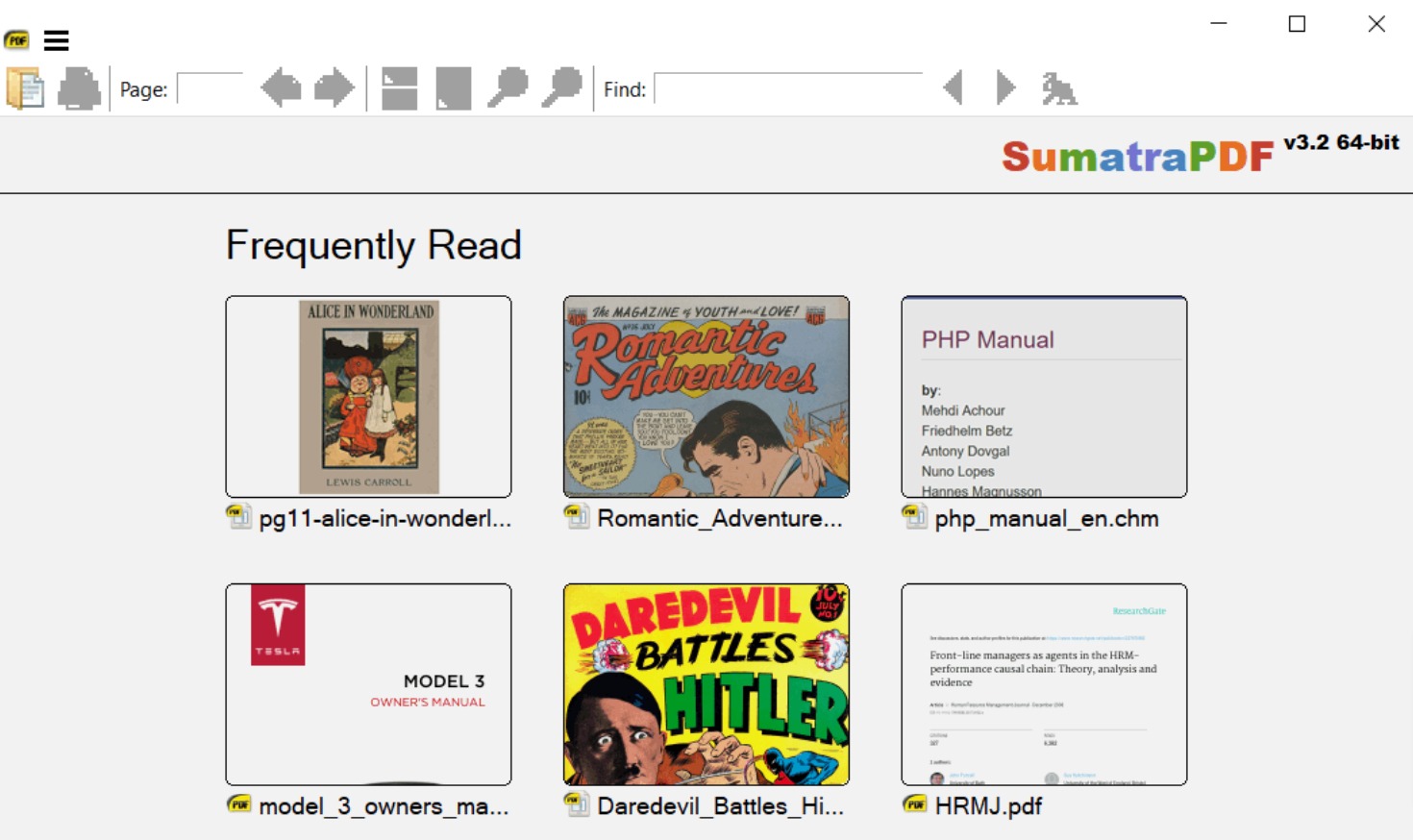Toggle match case for search

click(1057, 87)
